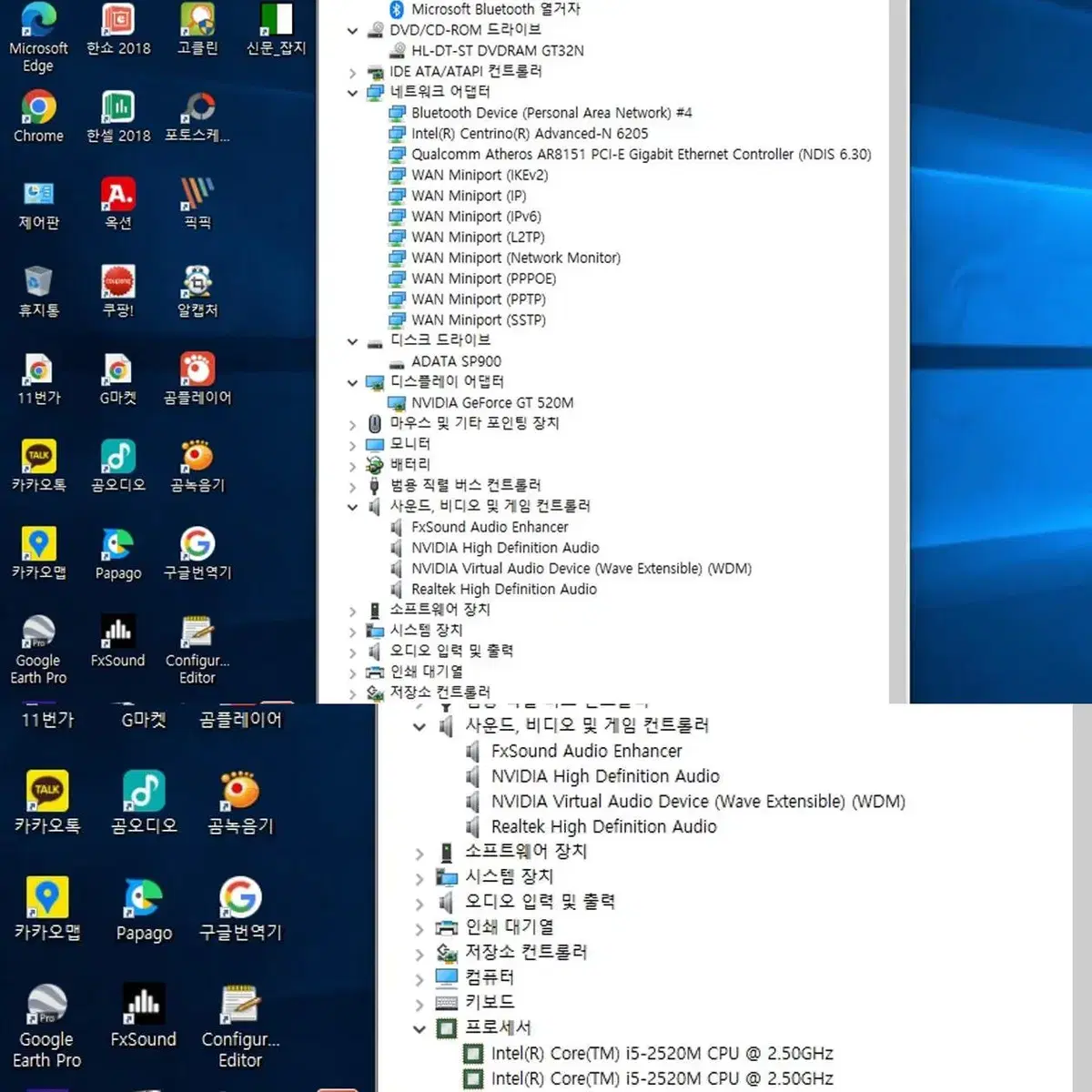1092x1092 pixels.
Task: Select WAN Miniport (IPv6)
Action: [476, 217]
